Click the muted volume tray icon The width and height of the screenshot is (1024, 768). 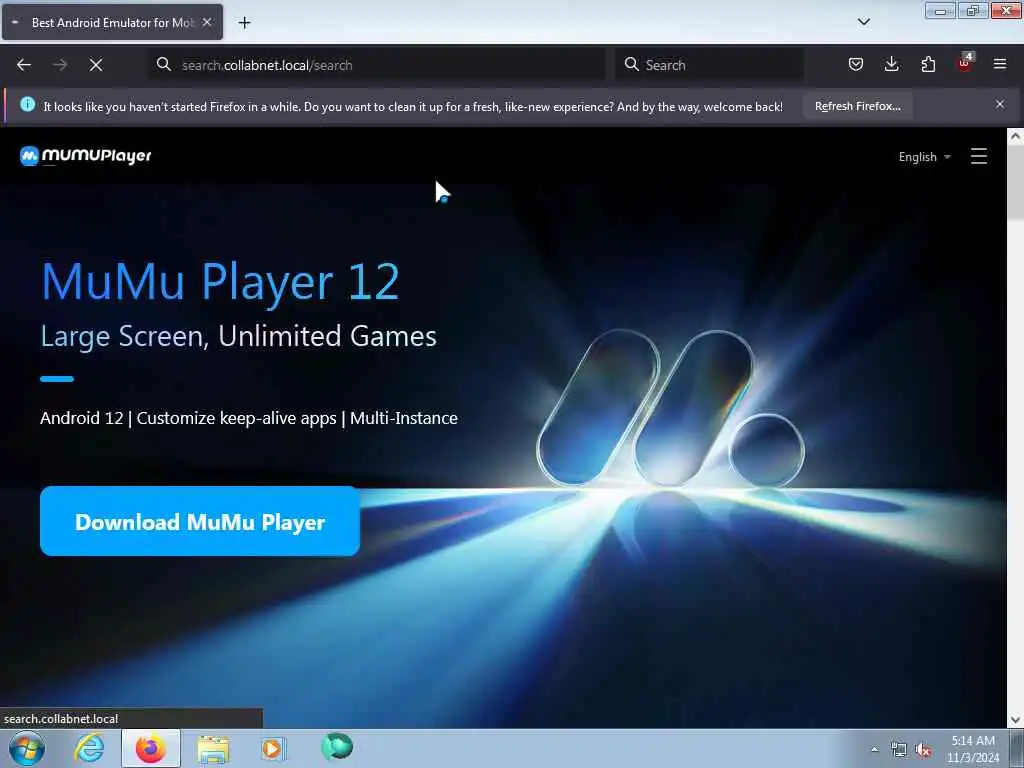(923, 750)
